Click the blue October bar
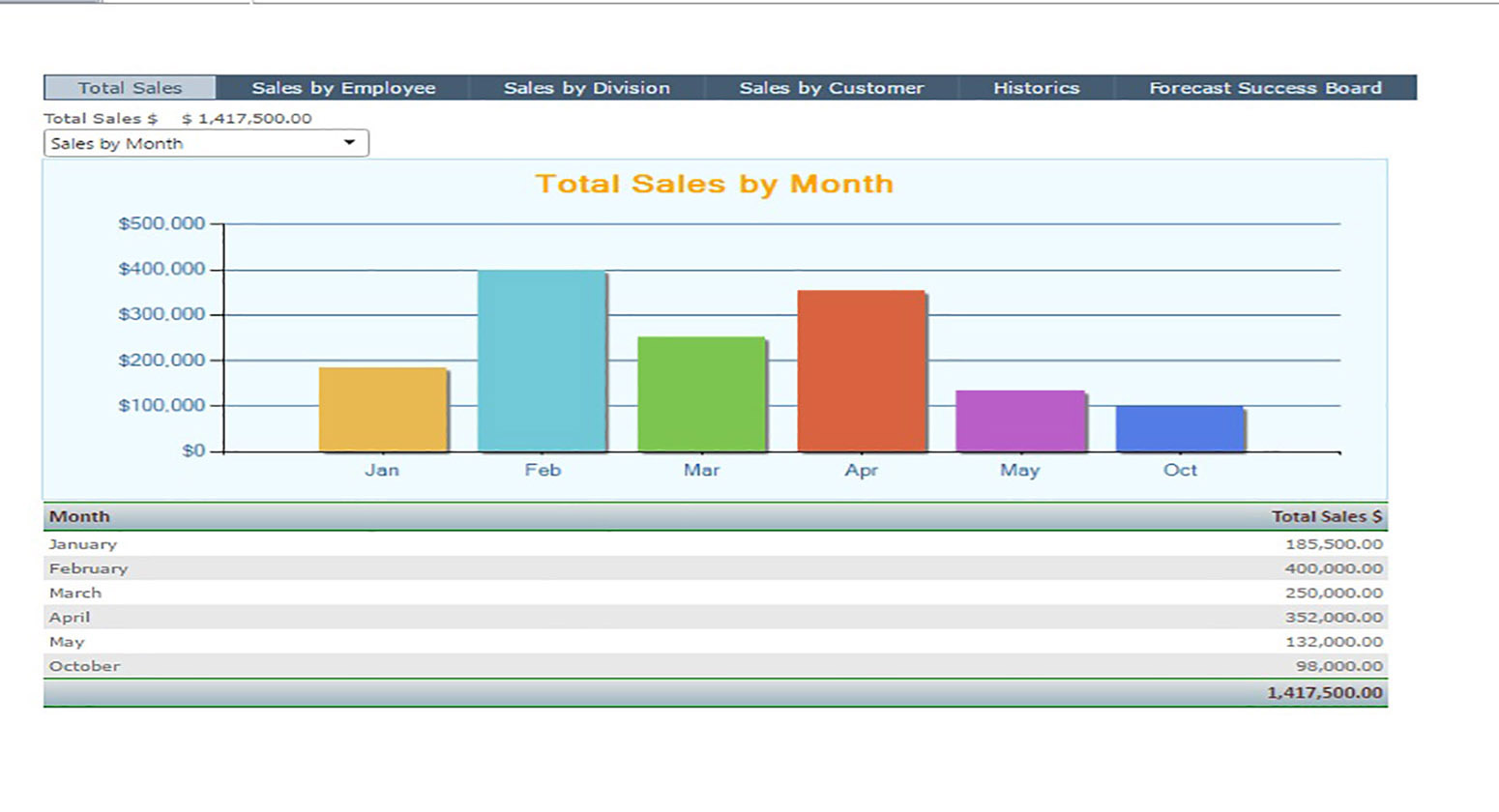The image size is (1499, 812). click(1180, 429)
